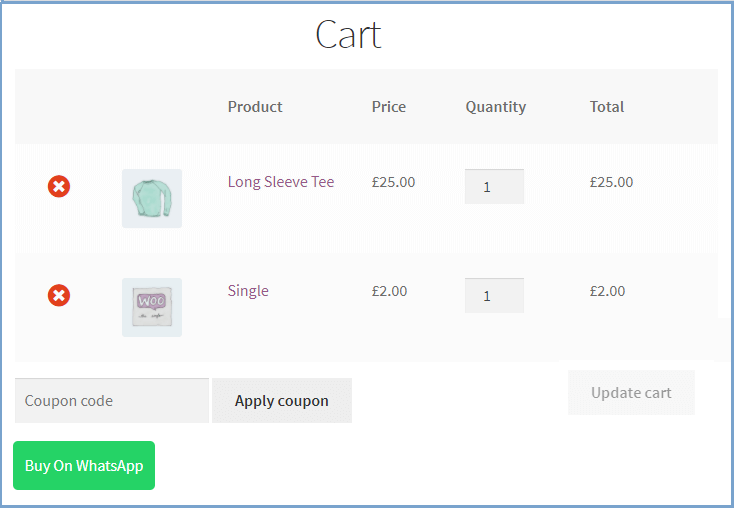Open Long Sleeve Tee product thumbnail

(x=152, y=199)
